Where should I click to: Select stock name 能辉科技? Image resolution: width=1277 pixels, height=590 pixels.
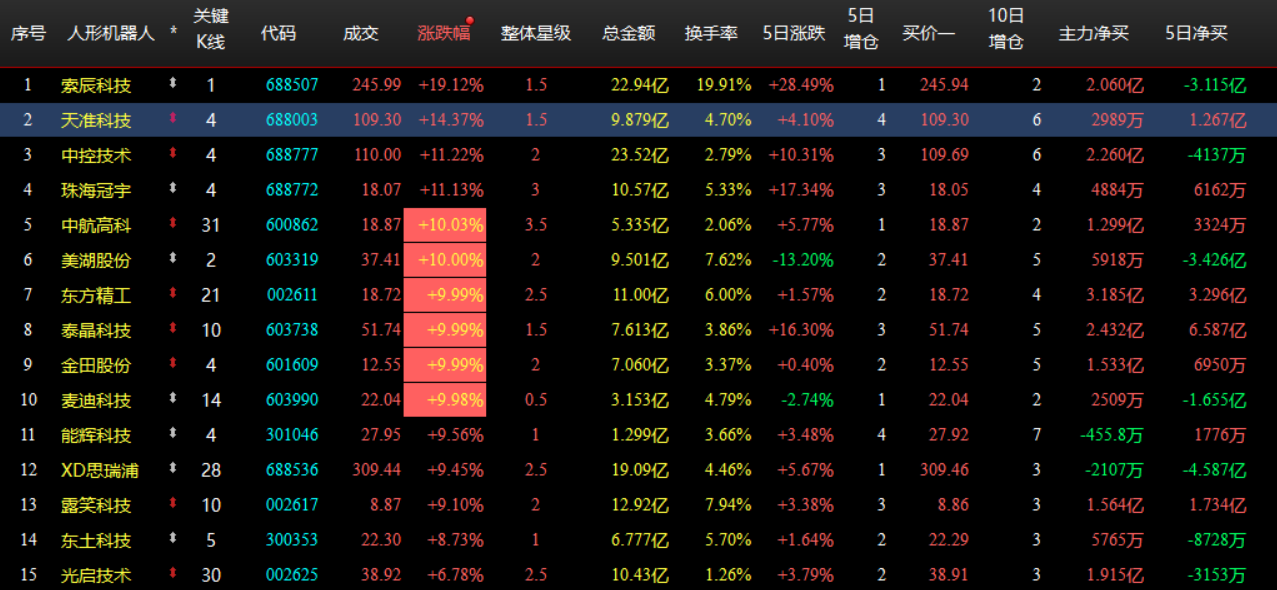pos(96,435)
